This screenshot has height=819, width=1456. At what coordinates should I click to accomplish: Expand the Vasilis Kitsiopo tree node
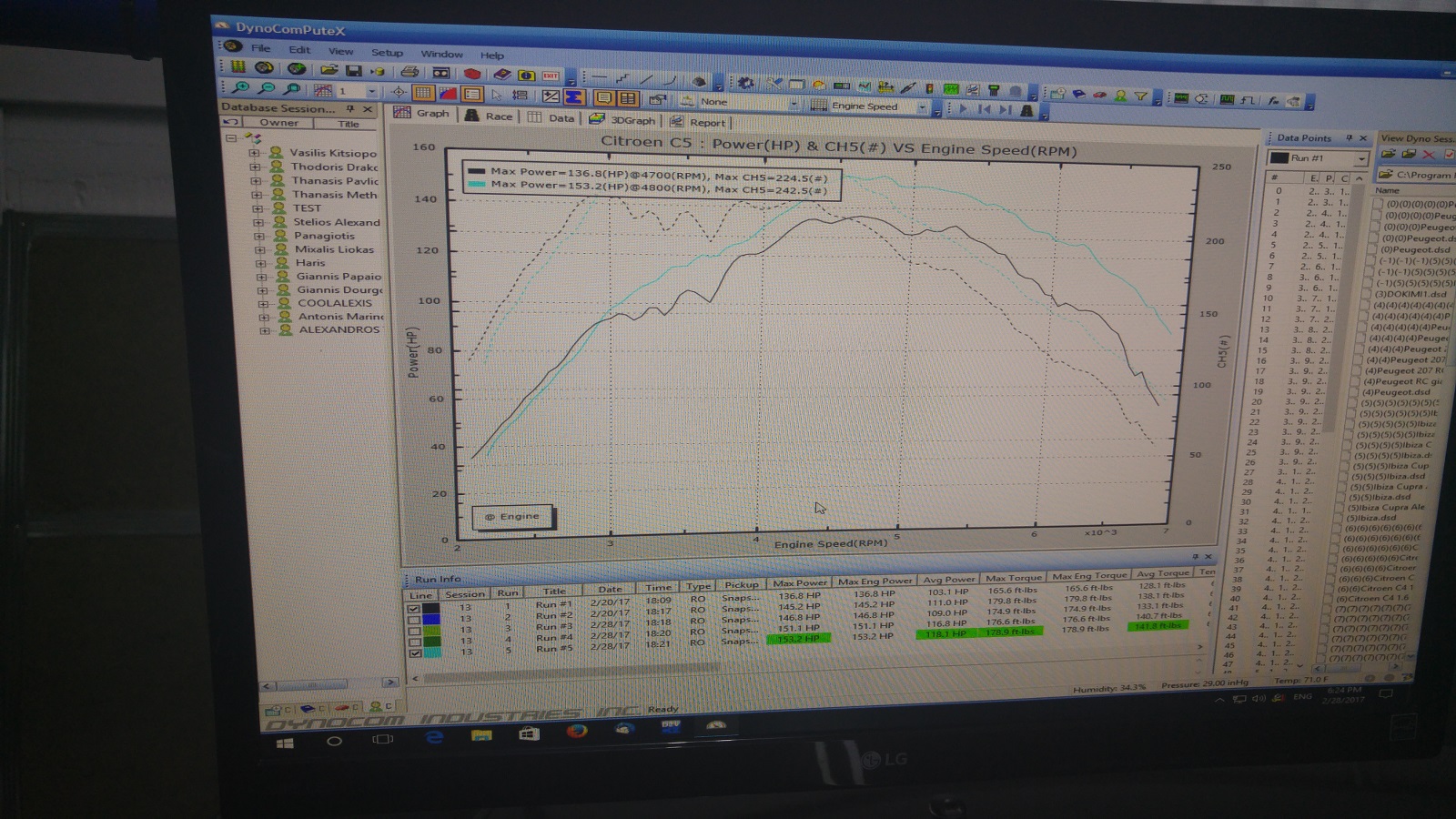(x=254, y=153)
